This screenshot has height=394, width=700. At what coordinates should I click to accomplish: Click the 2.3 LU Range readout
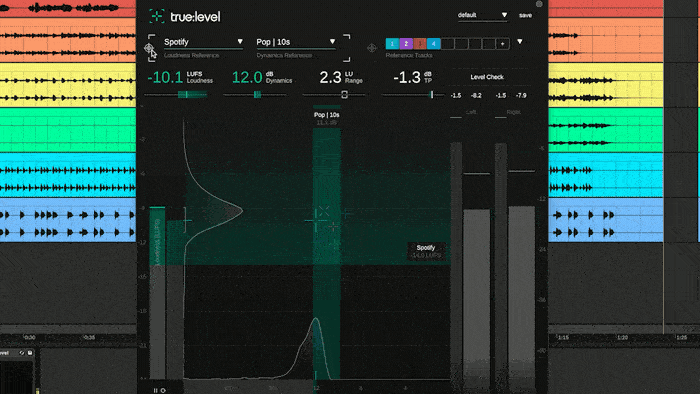(x=341, y=77)
